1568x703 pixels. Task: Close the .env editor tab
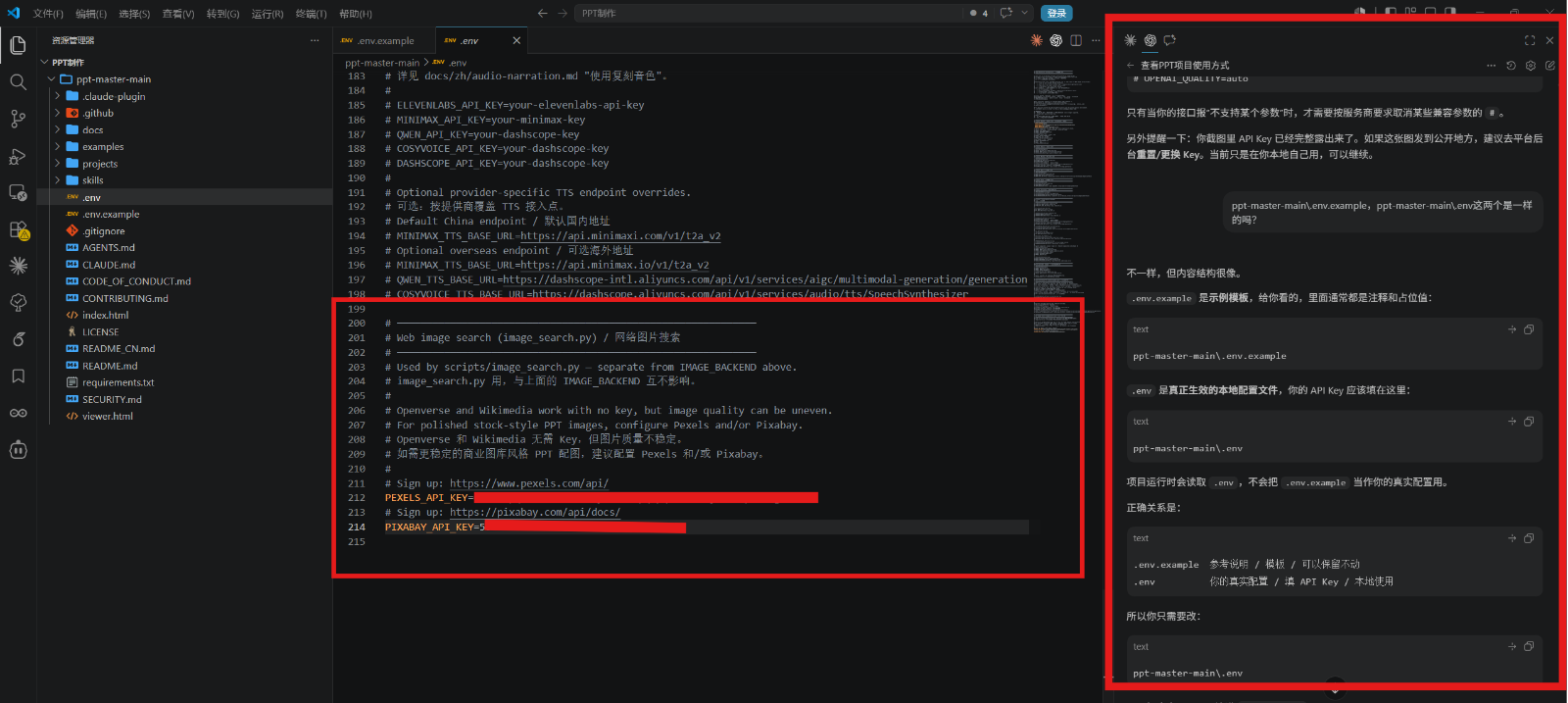point(516,40)
